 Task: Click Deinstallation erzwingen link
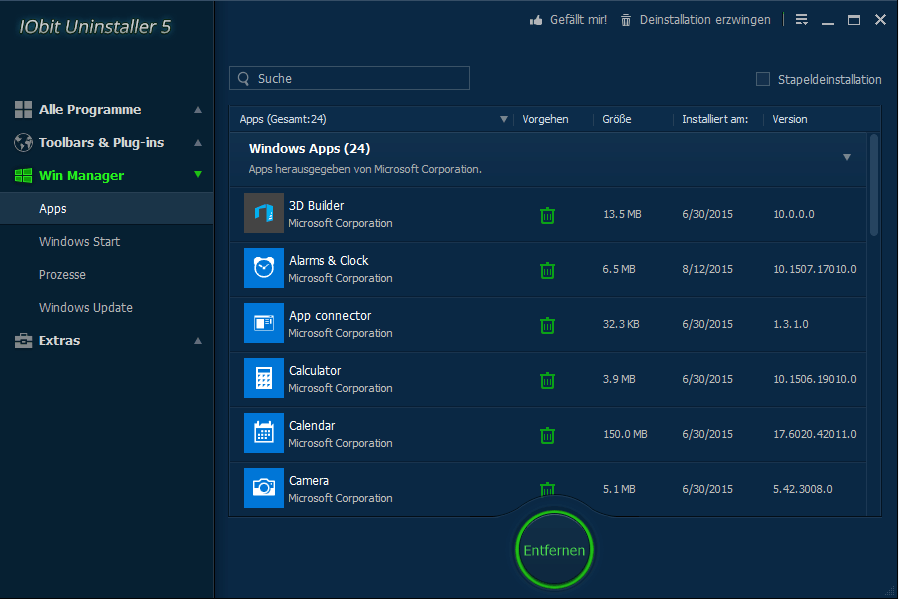click(x=705, y=20)
